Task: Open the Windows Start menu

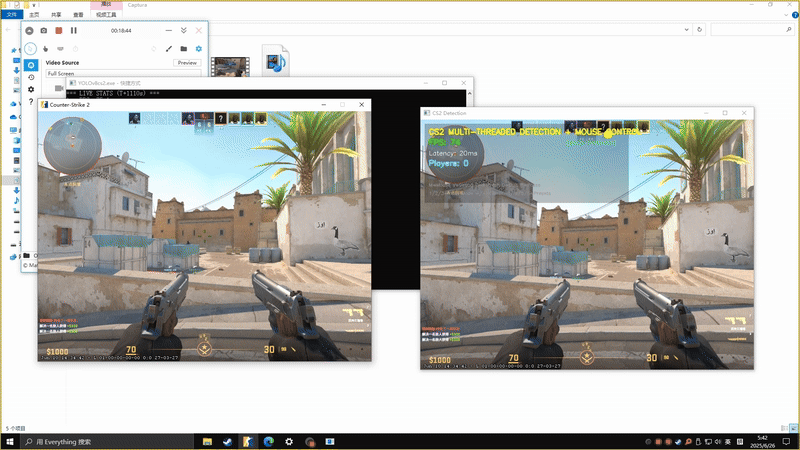Action: [x=10, y=442]
